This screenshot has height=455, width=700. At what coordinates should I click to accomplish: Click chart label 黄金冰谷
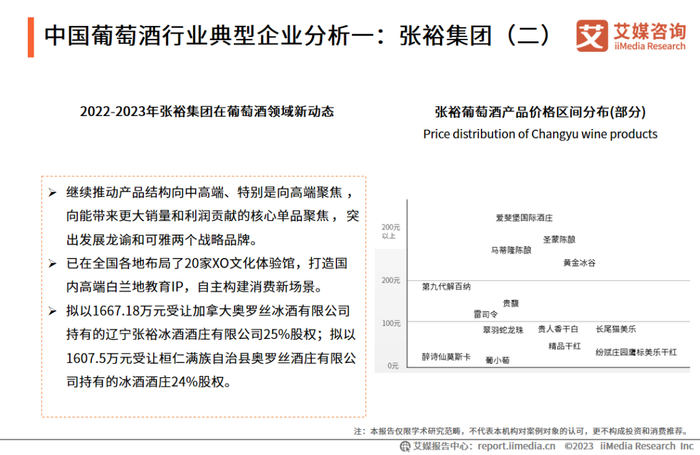point(579,263)
